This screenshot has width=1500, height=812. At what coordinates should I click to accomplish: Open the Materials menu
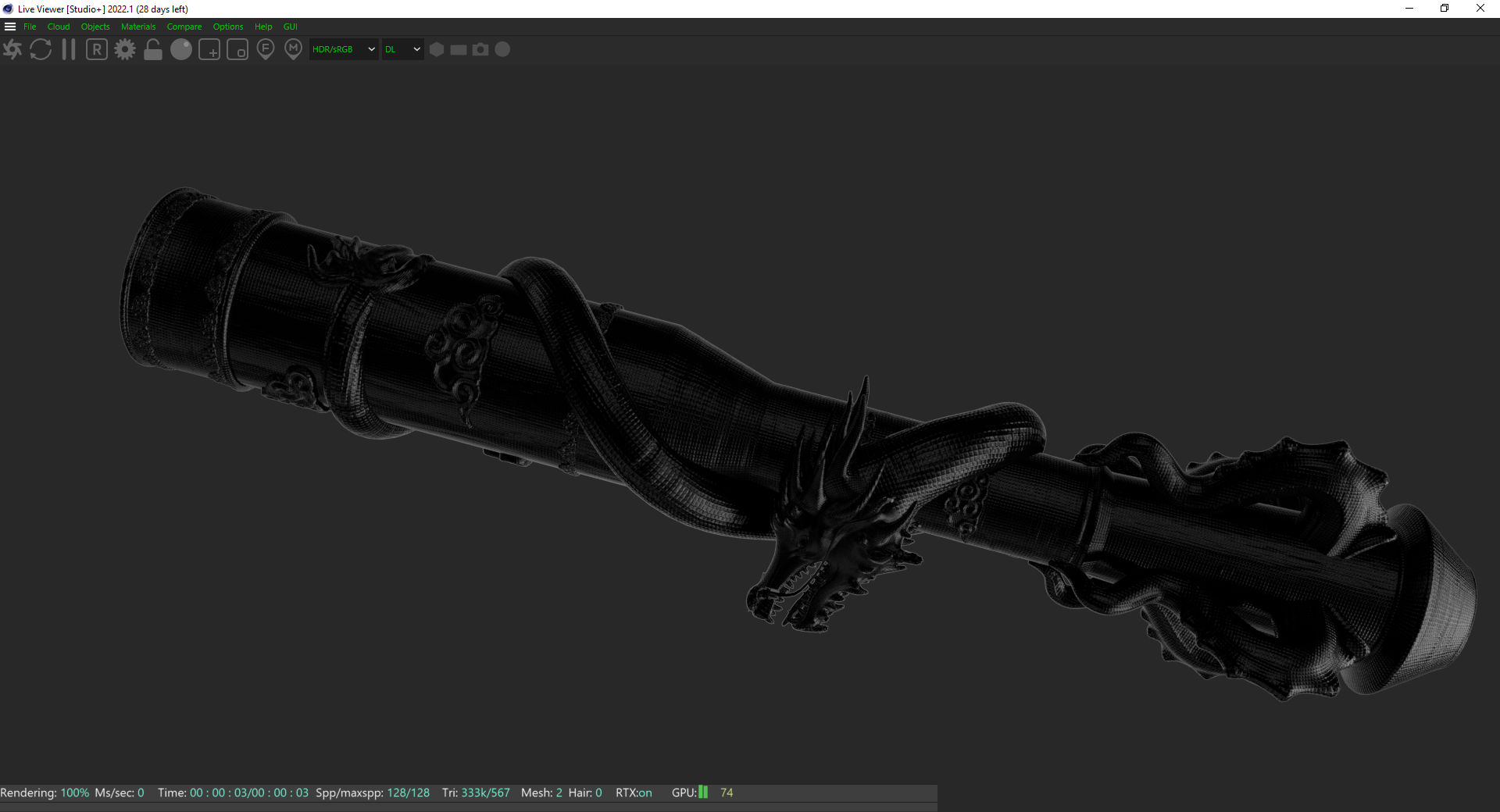pos(138,27)
